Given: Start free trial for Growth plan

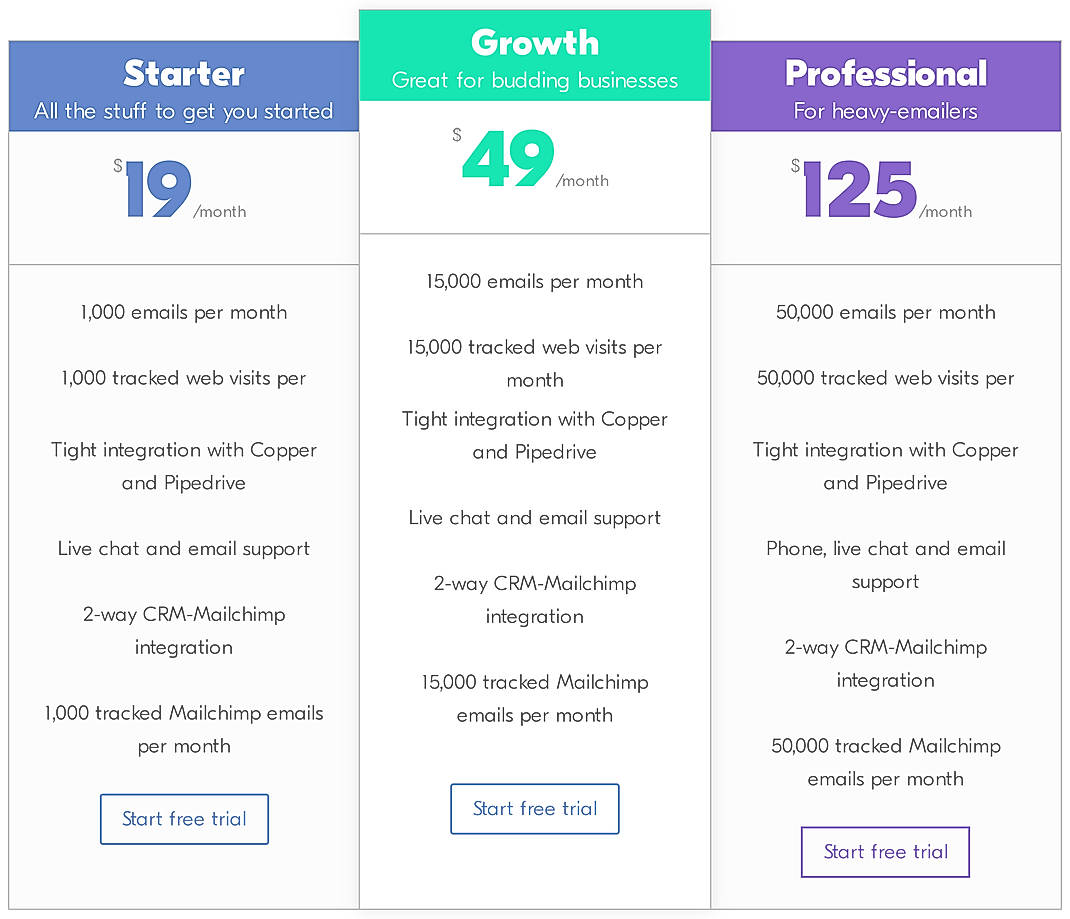Looking at the screenshot, I should click(535, 809).
